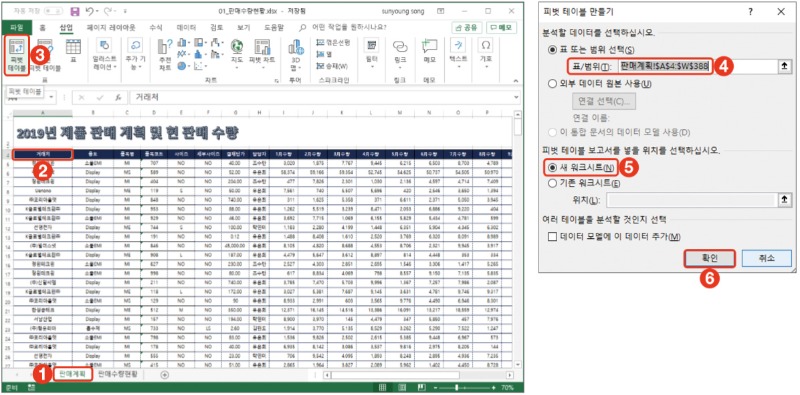Insert a table with the 표 icon
This screenshot has height=395, width=800.
pyautogui.click(x=73, y=51)
